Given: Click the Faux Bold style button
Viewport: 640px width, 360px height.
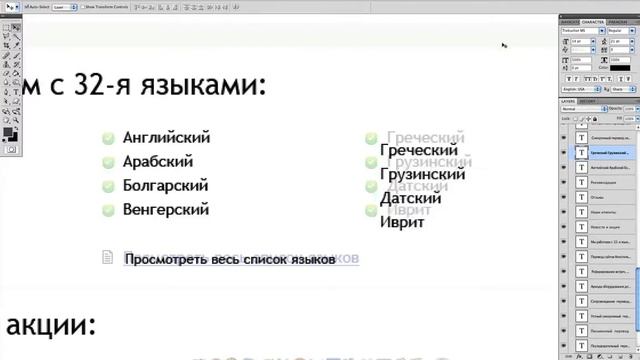Looking at the screenshot, I should [x=569, y=79].
